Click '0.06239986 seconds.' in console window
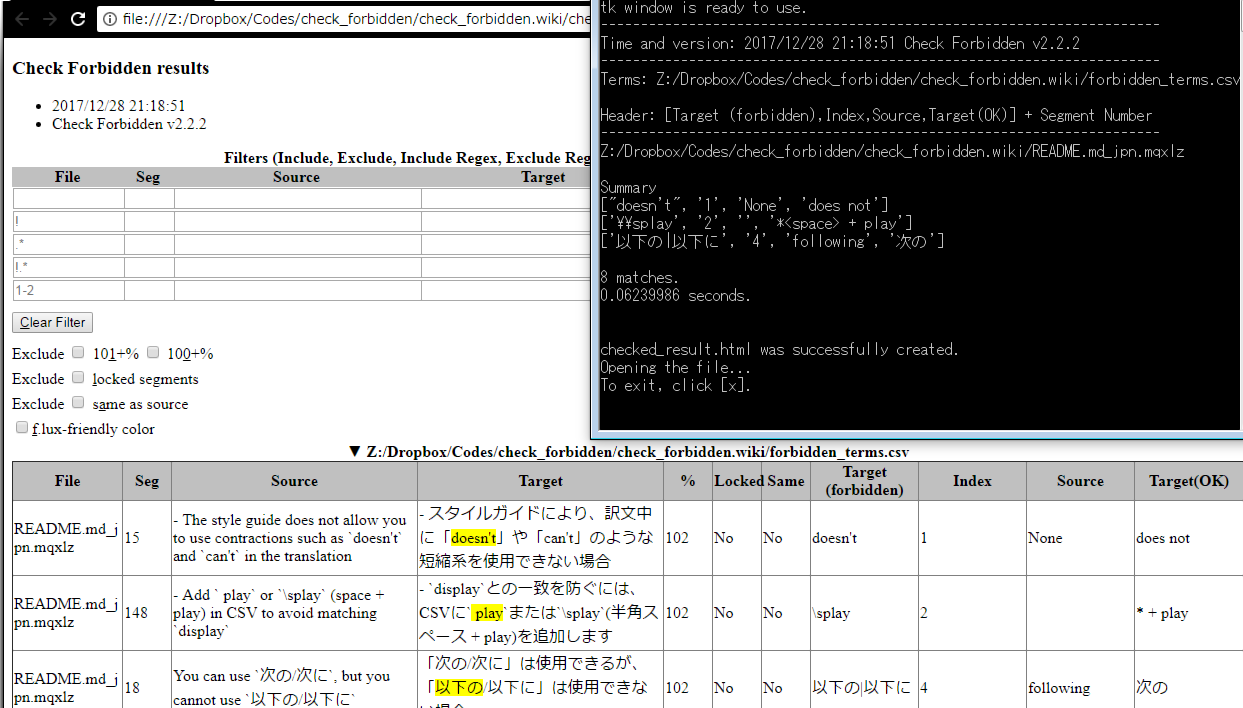The width and height of the screenshot is (1243, 708). (676, 296)
